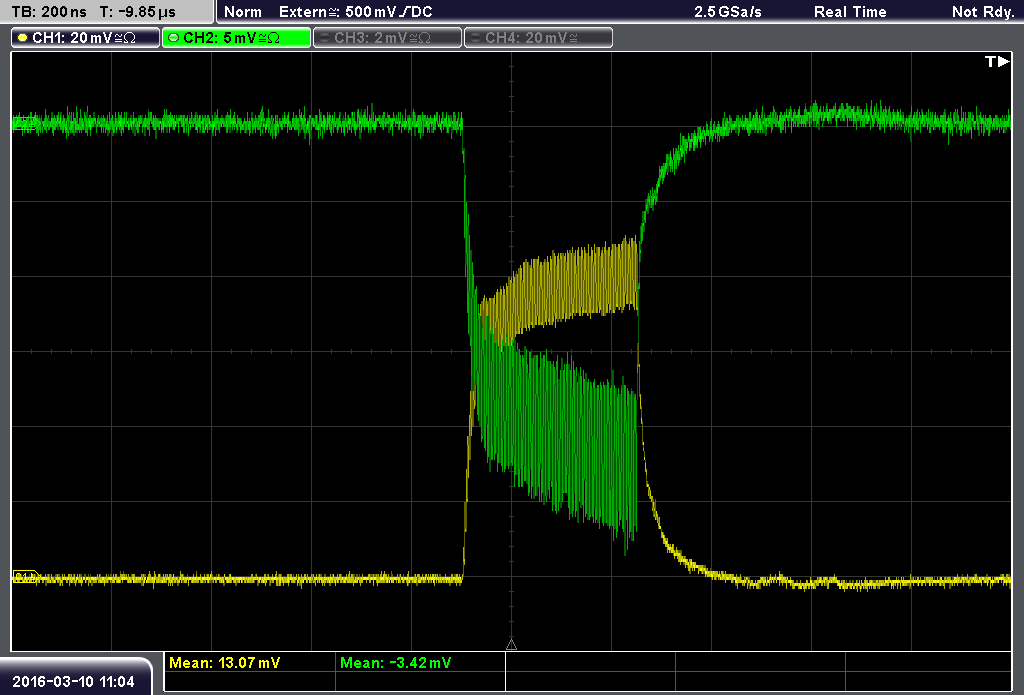Click the green Mean: -3.42 mV measurement
Viewport: 1024px width, 695px height.
(395, 663)
